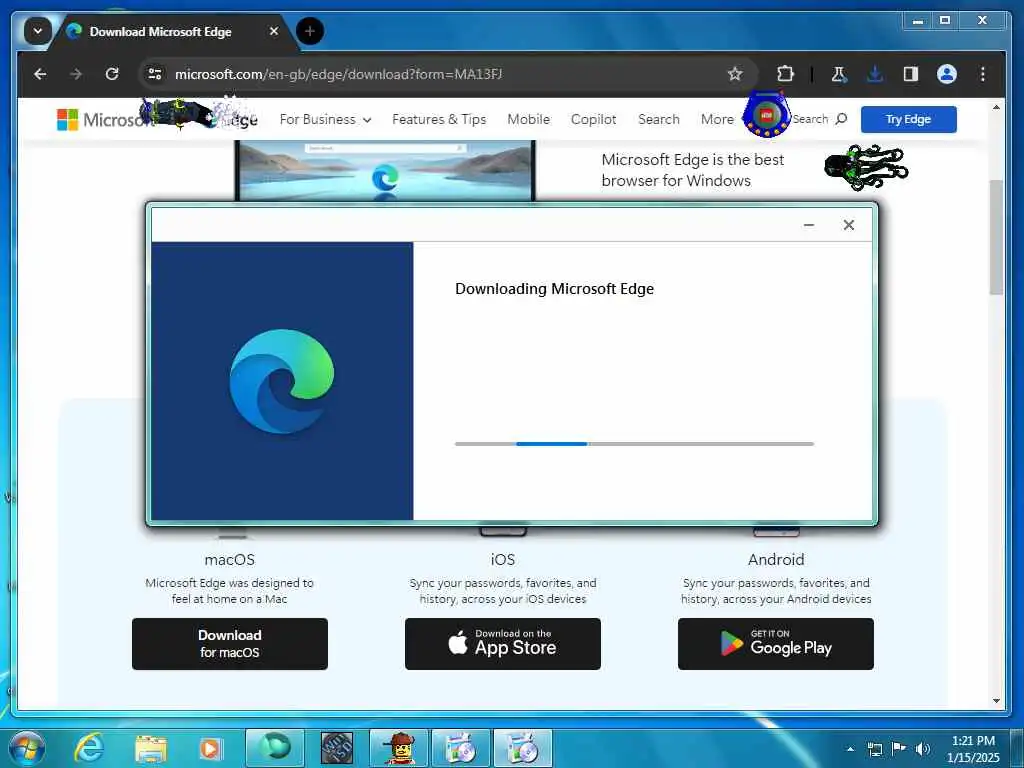Show downloads via the download arrow icon

coord(874,74)
